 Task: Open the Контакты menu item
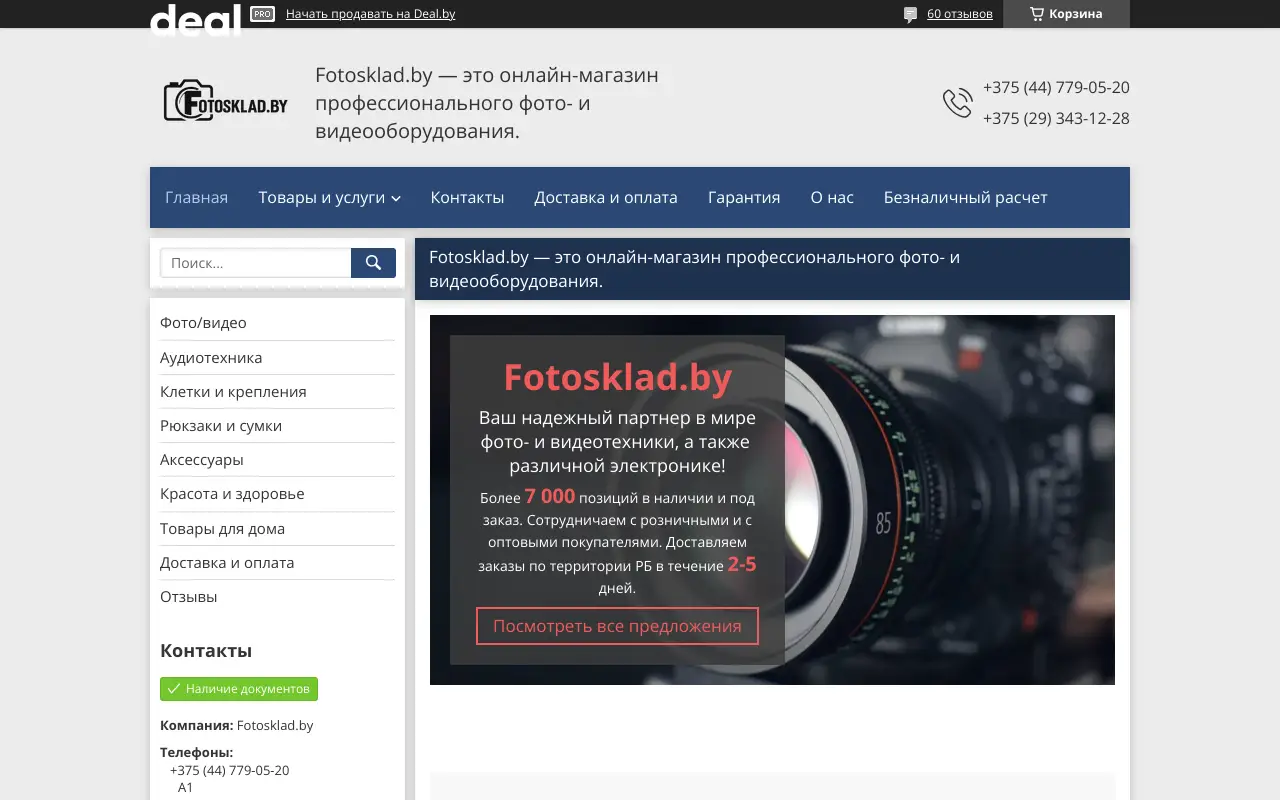467,197
